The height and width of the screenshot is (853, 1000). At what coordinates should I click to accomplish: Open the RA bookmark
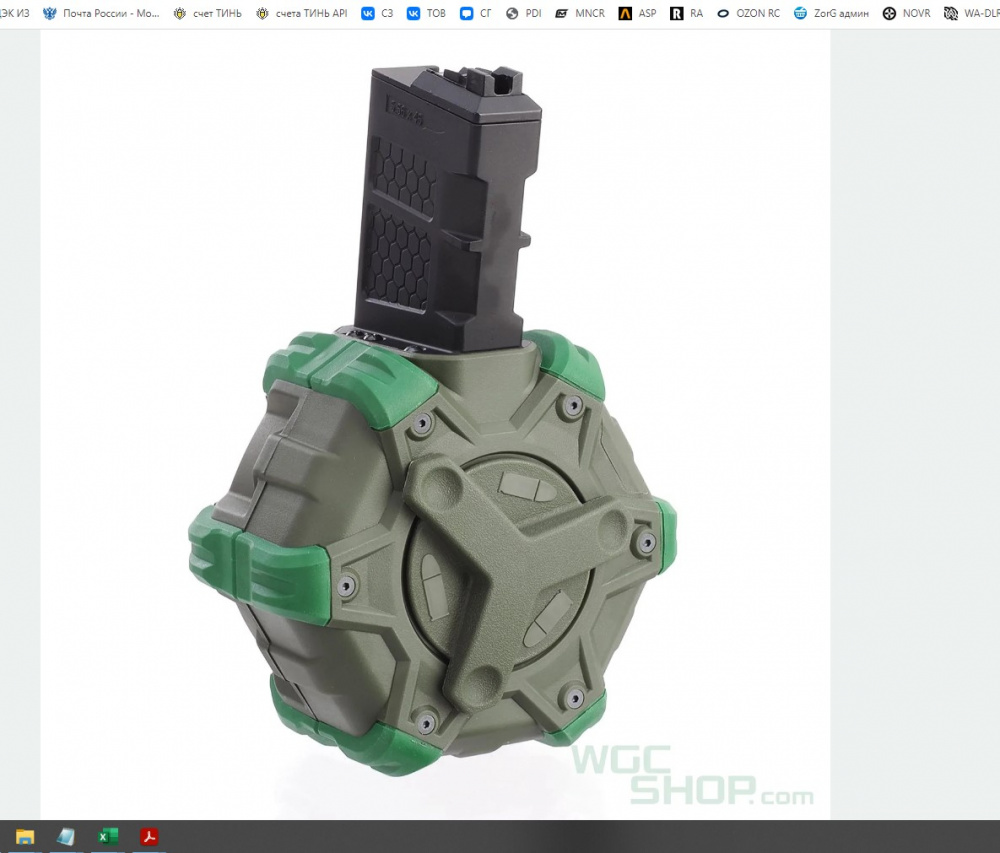pyautogui.click(x=687, y=14)
